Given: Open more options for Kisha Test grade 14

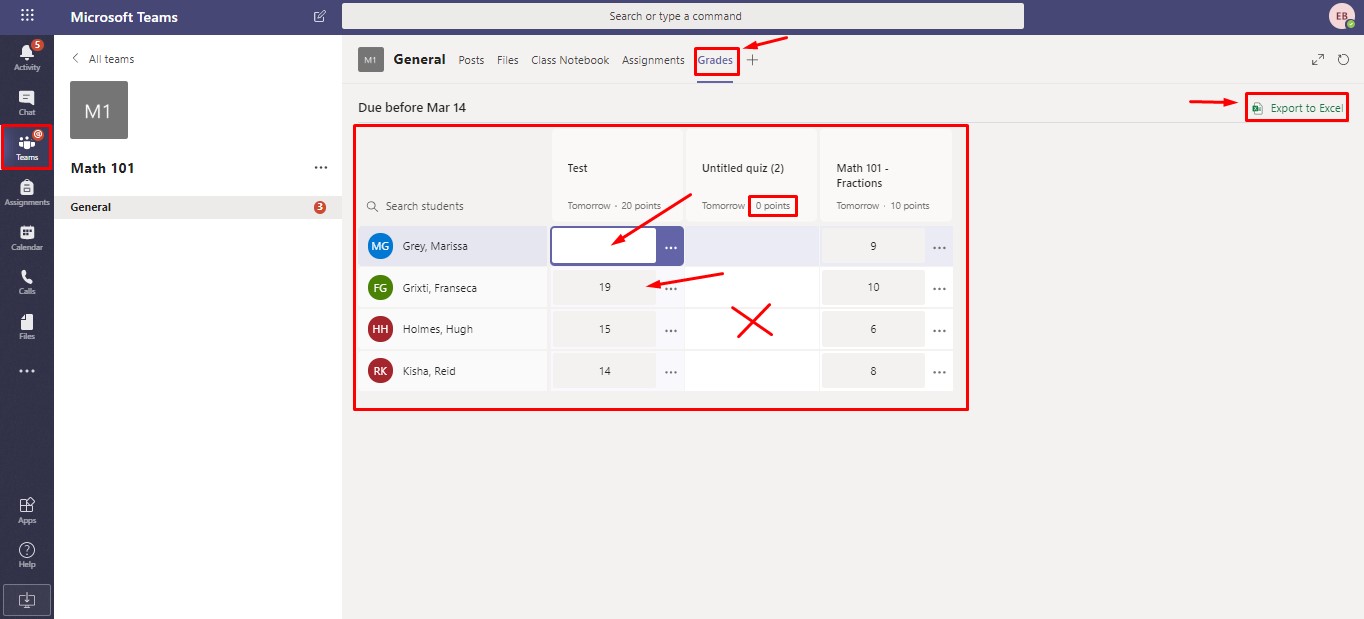Looking at the screenshot, I should [670, 372].
